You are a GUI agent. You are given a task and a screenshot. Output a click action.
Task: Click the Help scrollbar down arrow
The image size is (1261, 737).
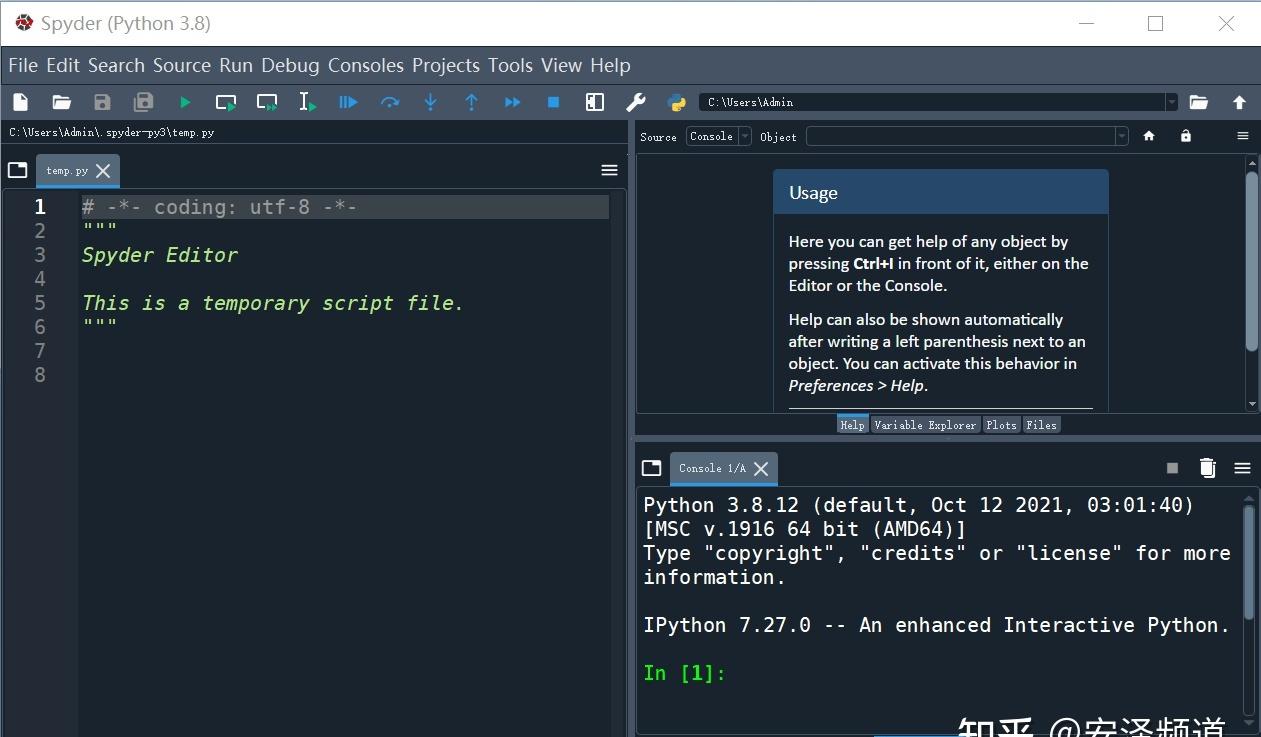[1252, 405]
